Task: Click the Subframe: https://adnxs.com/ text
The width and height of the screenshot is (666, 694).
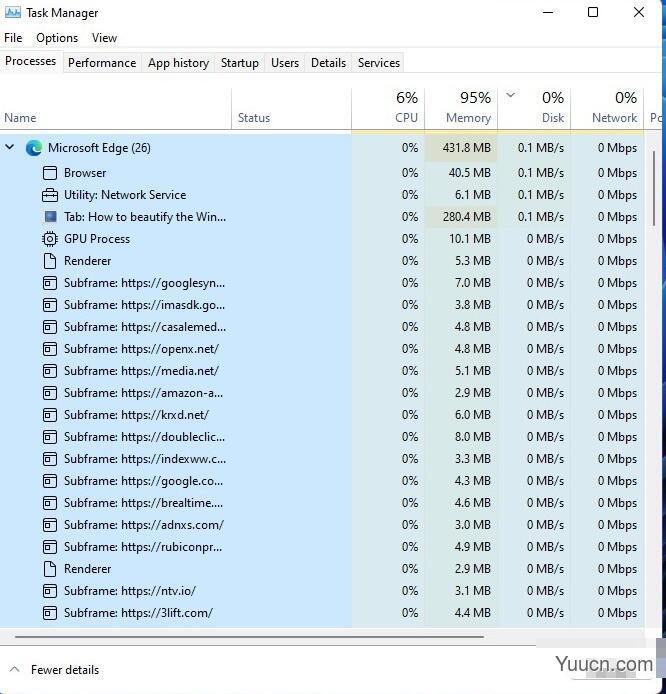Action: 144,525
